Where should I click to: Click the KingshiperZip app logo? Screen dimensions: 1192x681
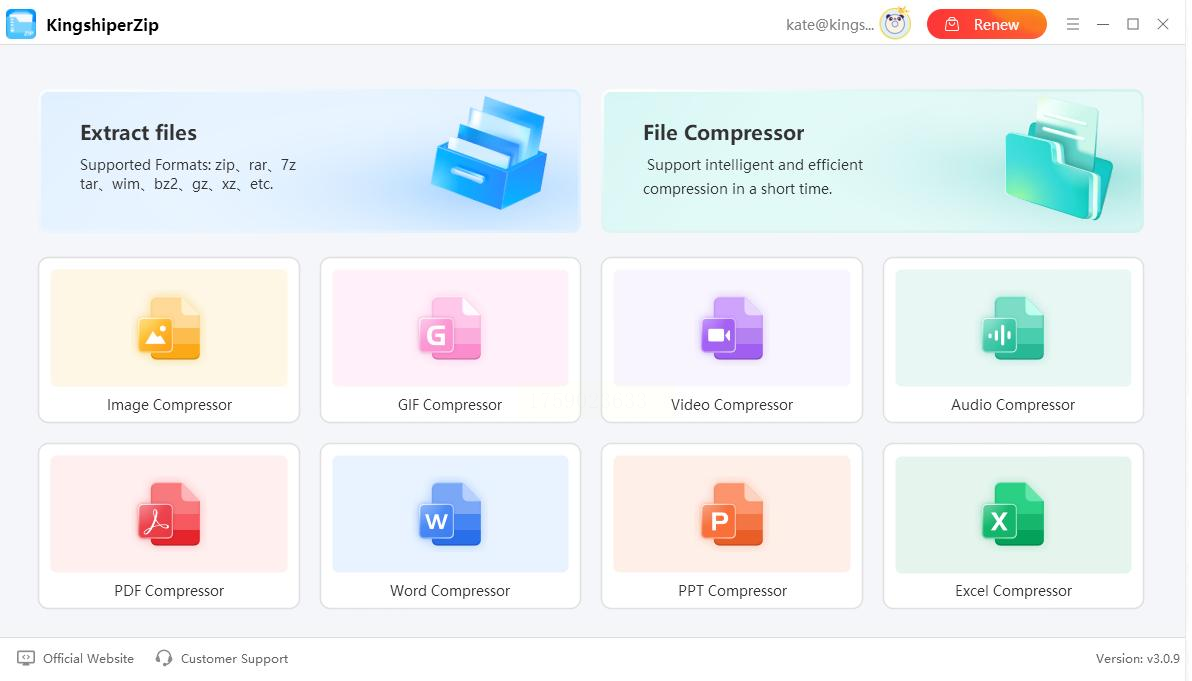tap(21, 24)
